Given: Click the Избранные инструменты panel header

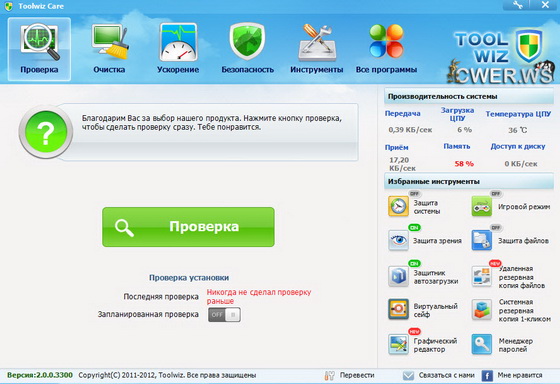Looking at the screenshot, I should pyautogui.click(x=469, y=181).
